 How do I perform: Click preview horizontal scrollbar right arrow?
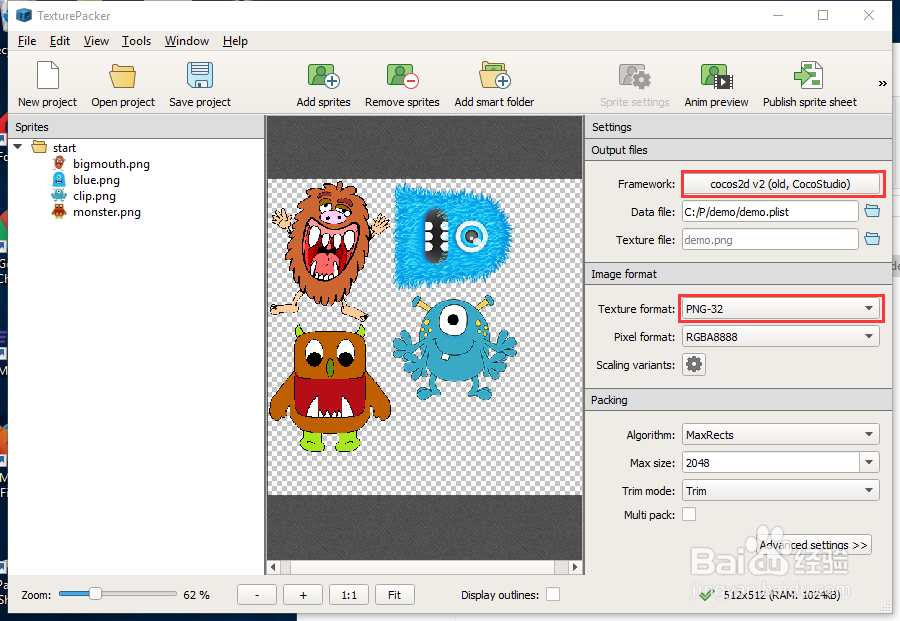coord(575,567)
